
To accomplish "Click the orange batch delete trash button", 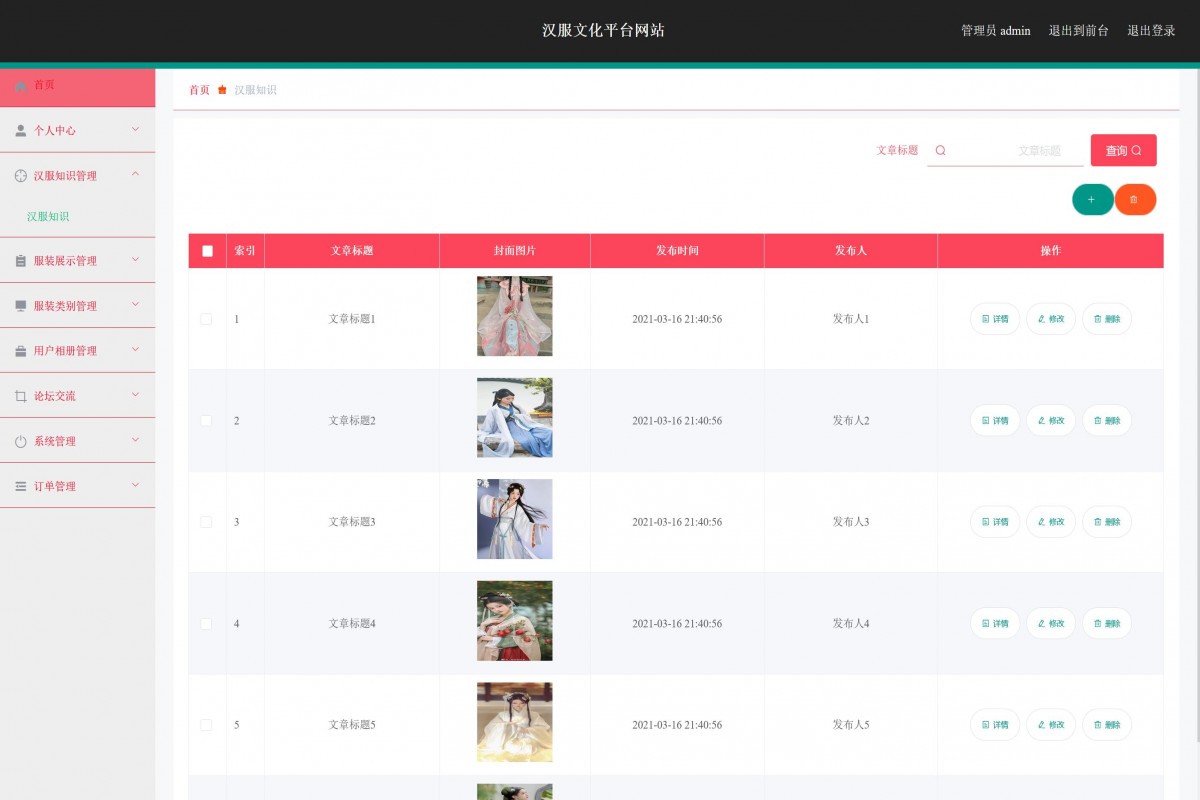I will click(1135, 200).
